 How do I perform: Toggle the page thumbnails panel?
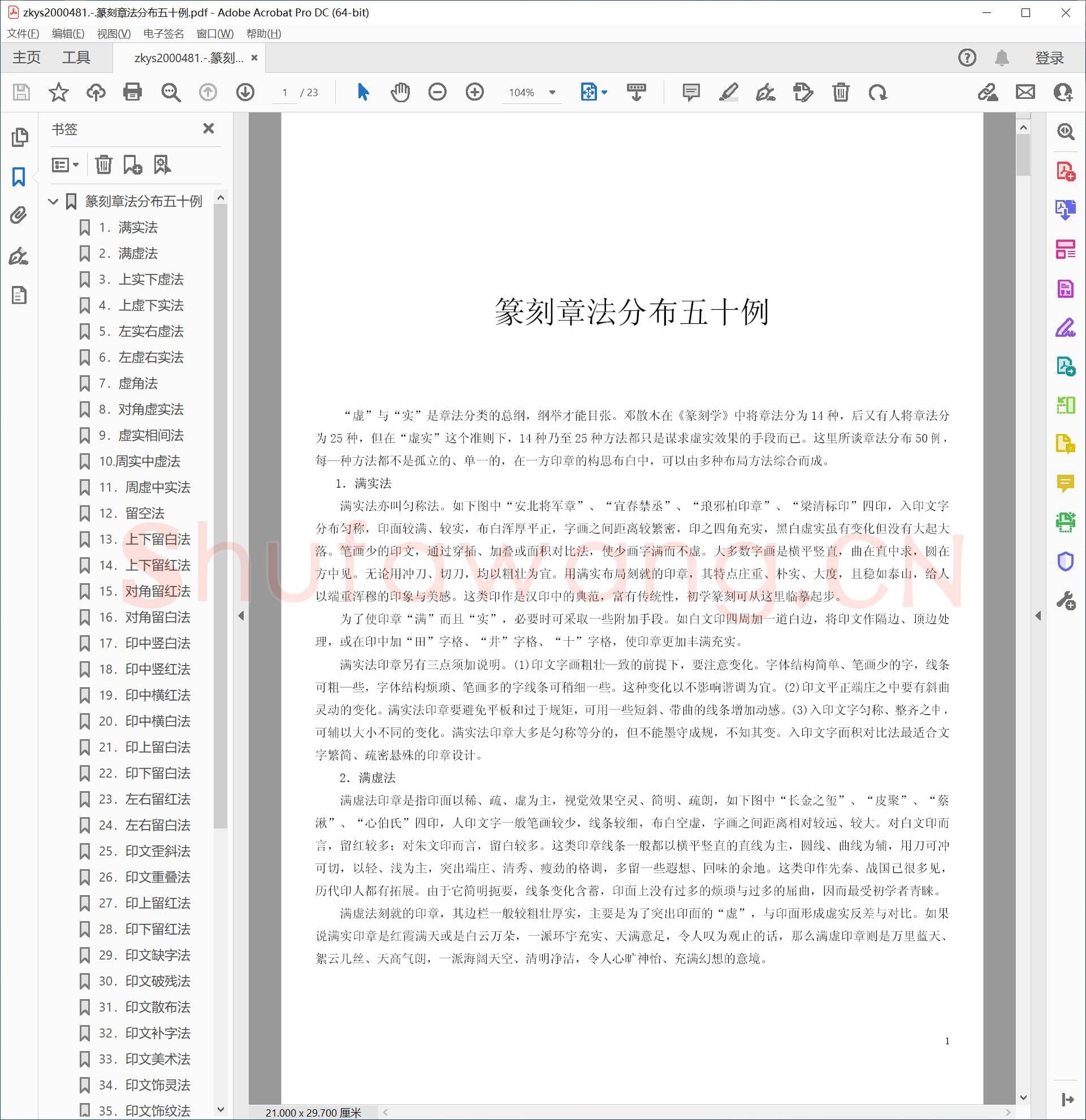click(19, 137)
